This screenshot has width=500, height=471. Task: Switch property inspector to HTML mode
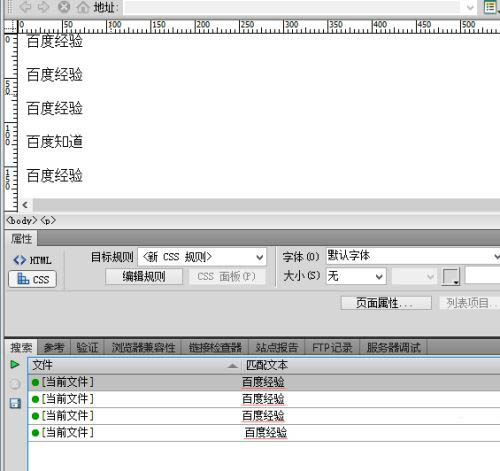pos(32,260)
